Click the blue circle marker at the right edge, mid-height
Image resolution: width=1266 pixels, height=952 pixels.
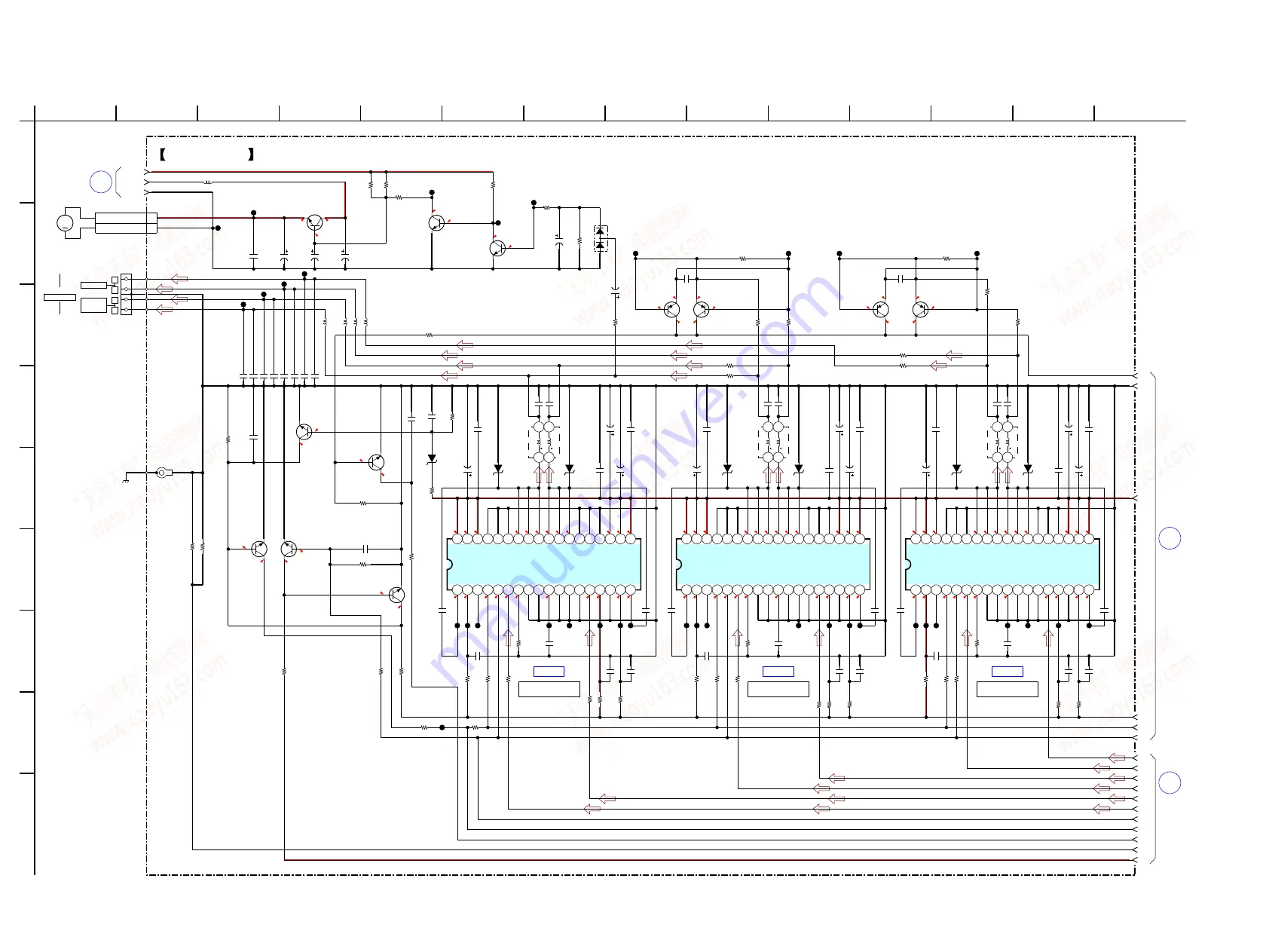pos(1170,538)
